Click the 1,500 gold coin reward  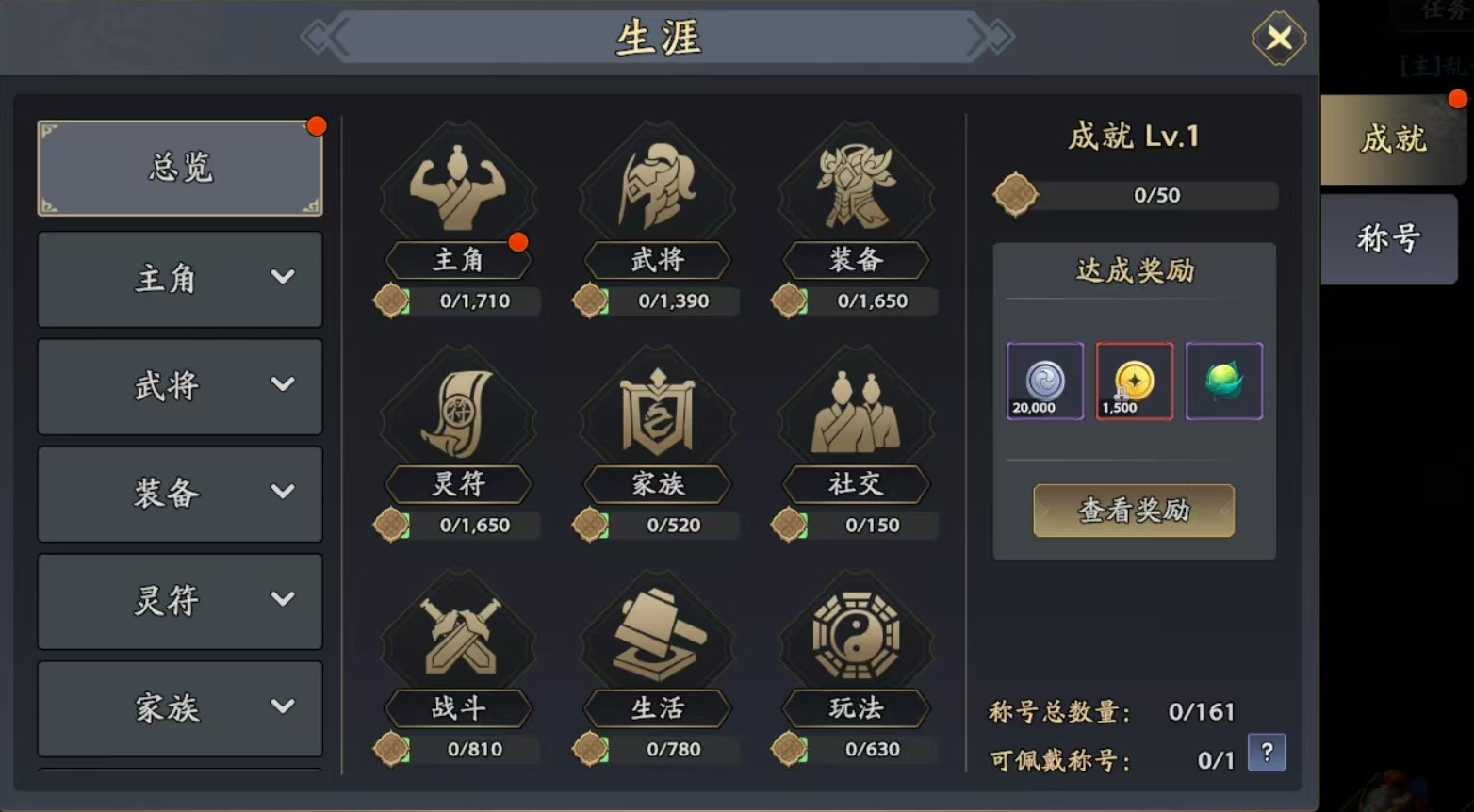click(1135, 381)
